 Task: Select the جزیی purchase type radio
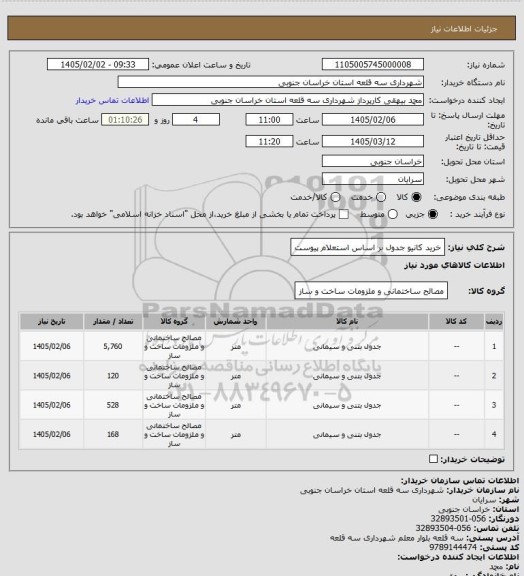click(x=433, y=214)
